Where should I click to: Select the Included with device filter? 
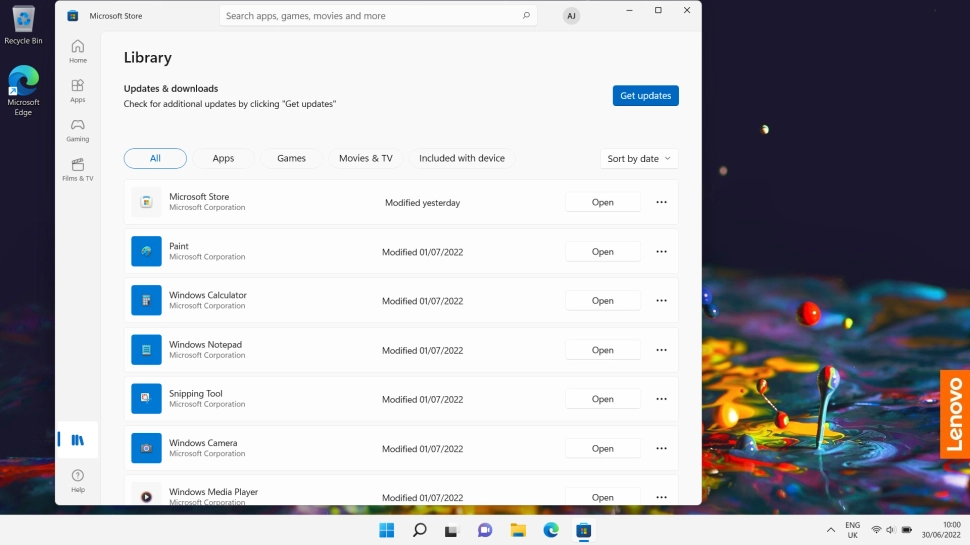[x=462, y=158]
